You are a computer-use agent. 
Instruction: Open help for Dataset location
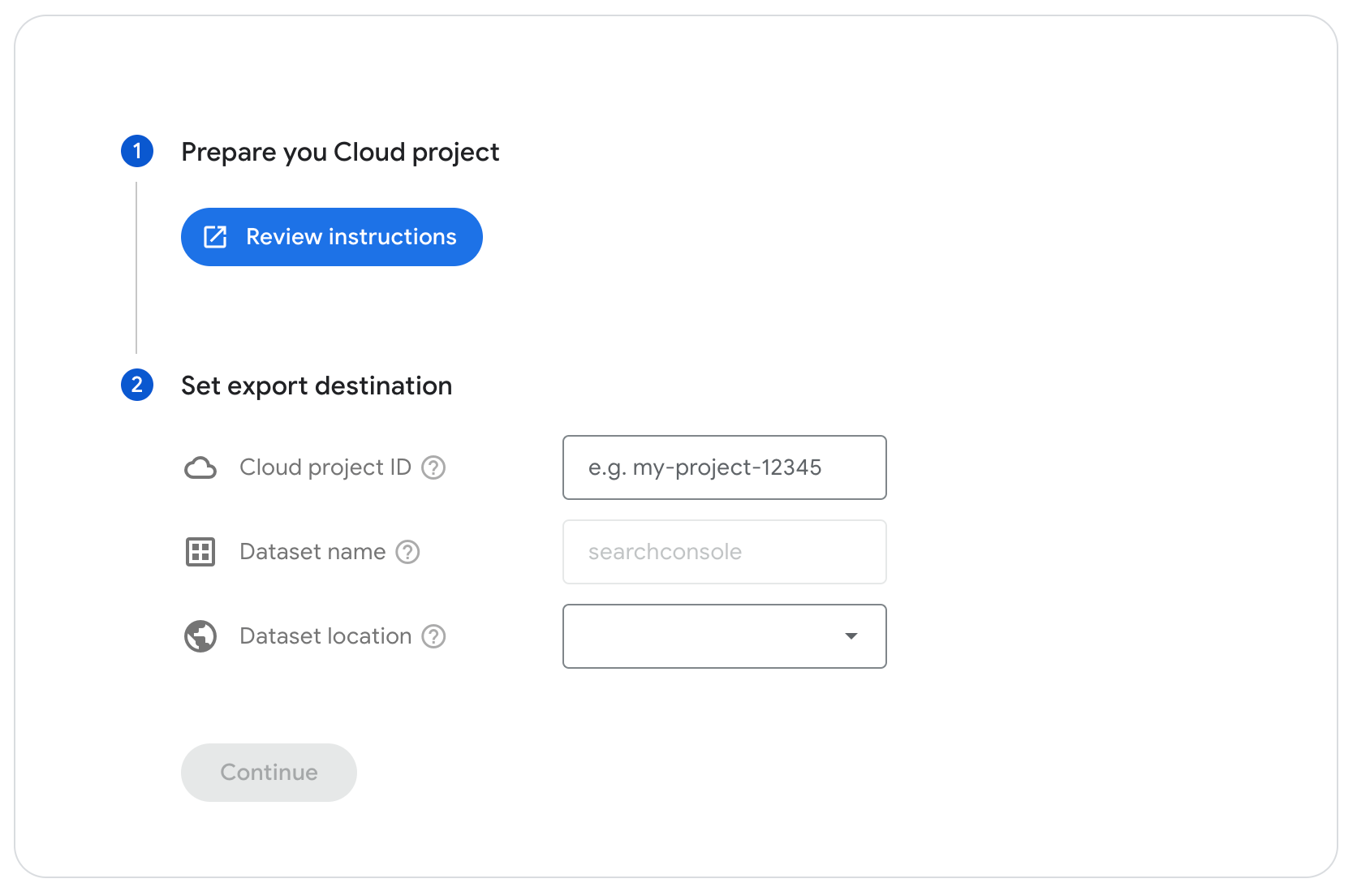(x=434, y=637)
